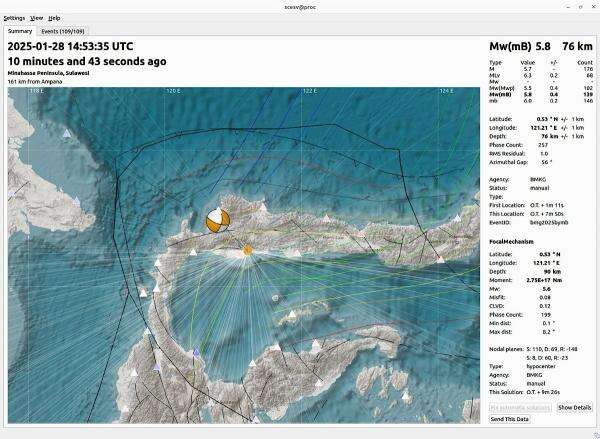Click the First Location O.T. + 1m 11s
600x439 pixels.
click(546, 205)
